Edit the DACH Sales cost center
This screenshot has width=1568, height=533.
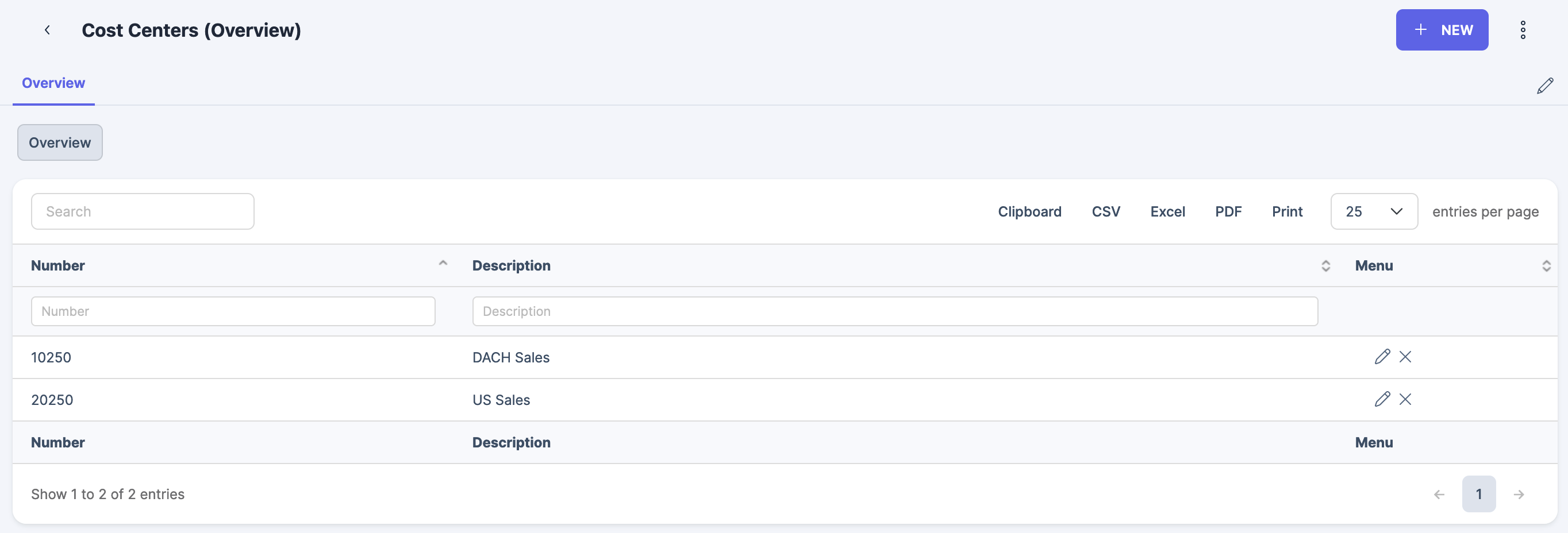(1382, 357)
